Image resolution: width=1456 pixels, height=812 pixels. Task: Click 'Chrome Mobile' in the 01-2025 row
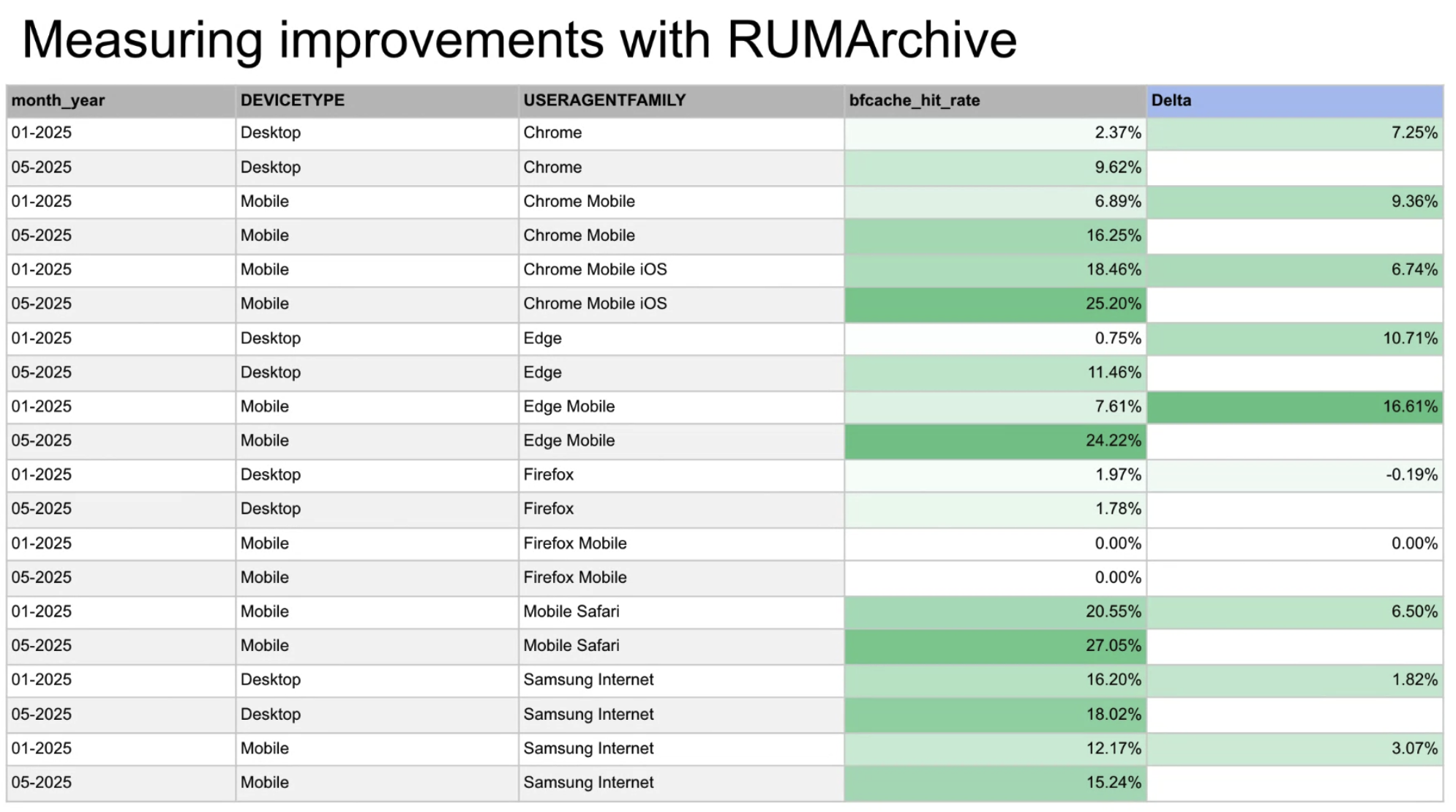pyautogui.click(x=579, y=202)
